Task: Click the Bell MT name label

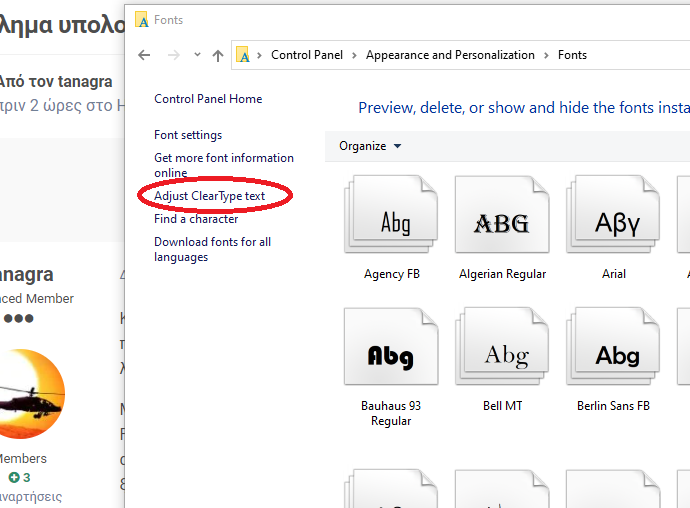Action: (503, 405)
